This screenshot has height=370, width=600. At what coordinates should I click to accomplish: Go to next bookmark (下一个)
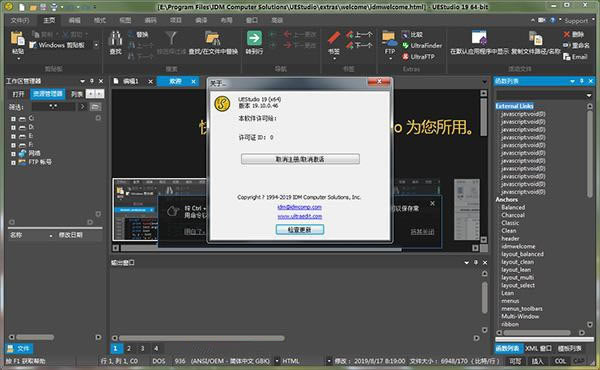click(359, 46)
